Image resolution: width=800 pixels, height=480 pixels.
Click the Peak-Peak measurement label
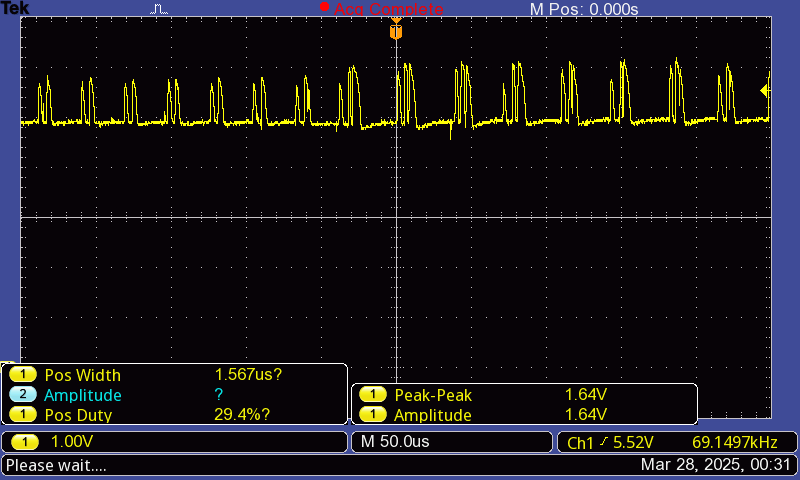[x=433, y=395]
